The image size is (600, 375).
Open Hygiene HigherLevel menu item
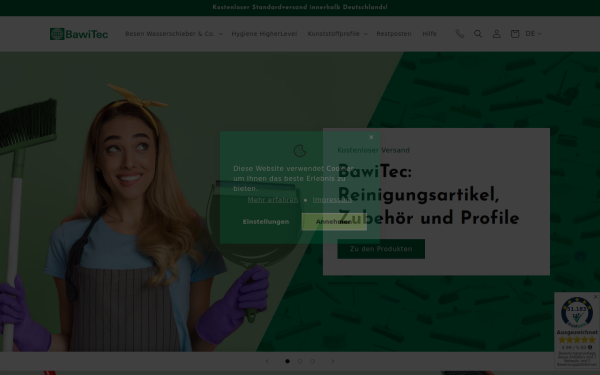[264, 34]
